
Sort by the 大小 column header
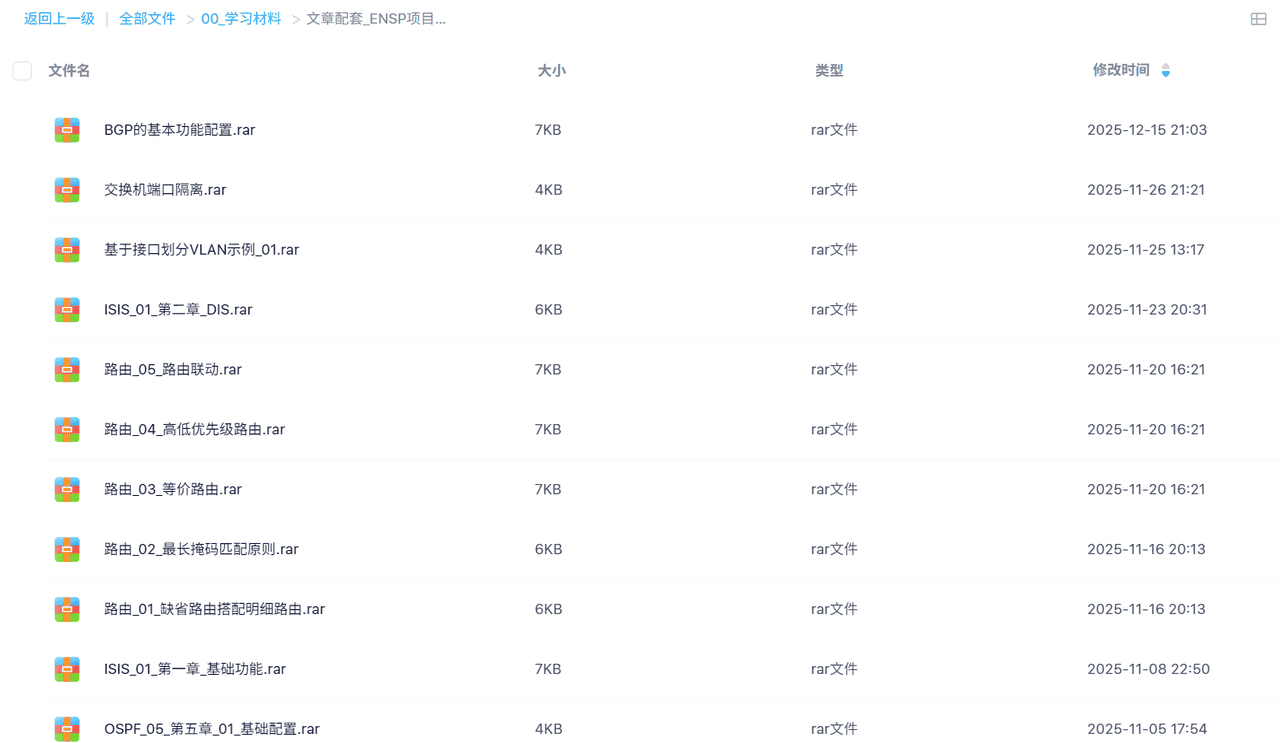click(x=551, y=71)
